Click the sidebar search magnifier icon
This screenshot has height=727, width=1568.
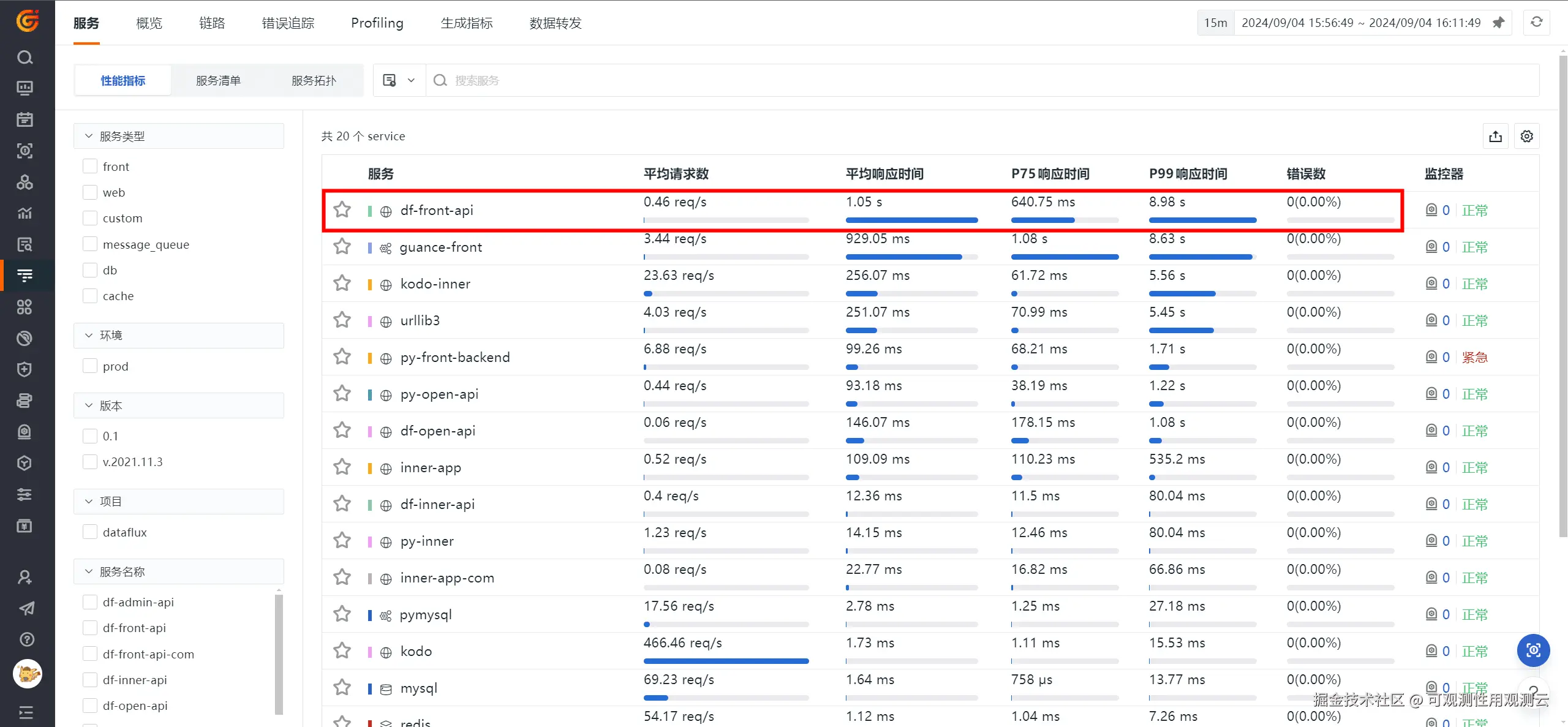click(24, 57)
